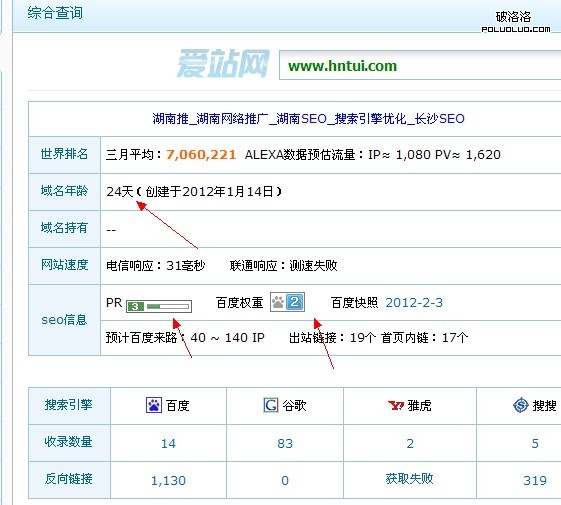Click the green PR 3 rank bar
Screen dimensions: 561x505
[x=159, y=306]
